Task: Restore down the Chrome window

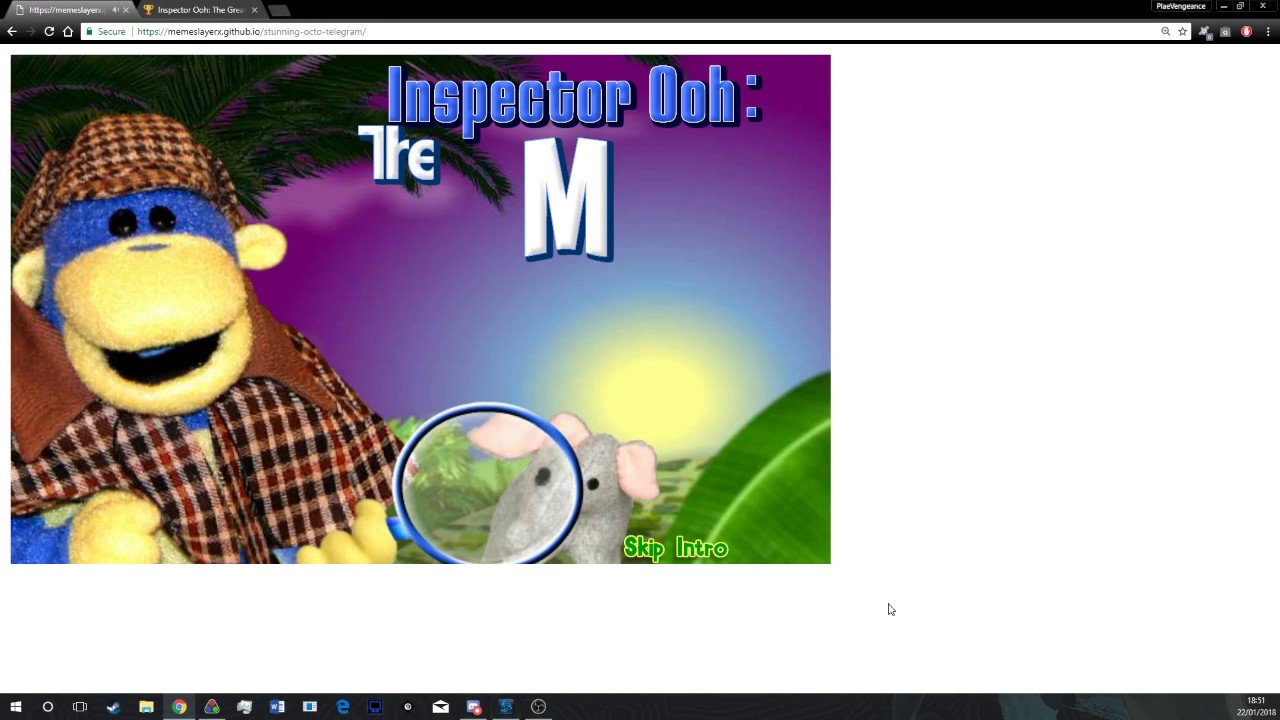Action: tap(1241, 6)
